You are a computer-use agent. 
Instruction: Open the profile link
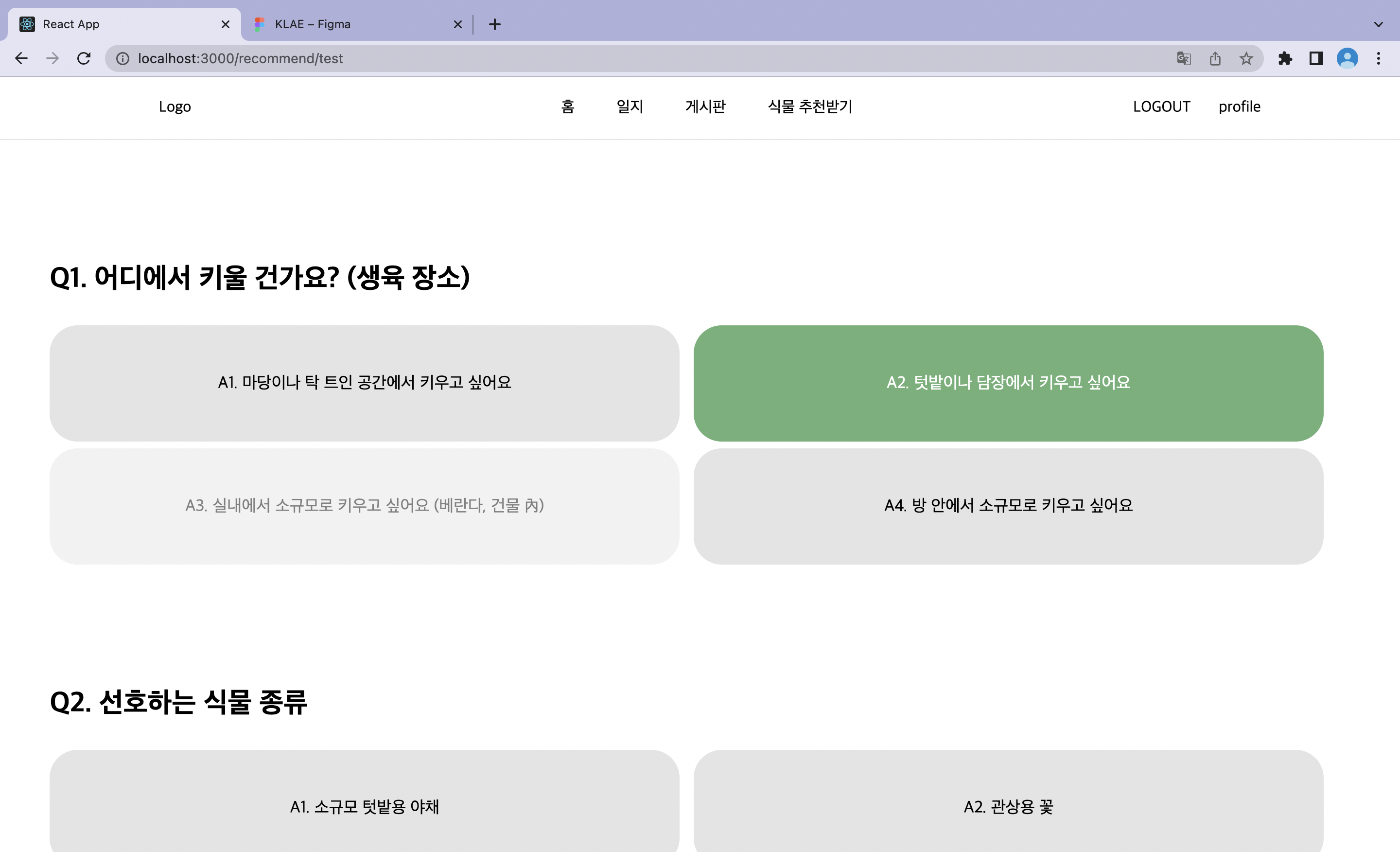[x=1239, y=107]
